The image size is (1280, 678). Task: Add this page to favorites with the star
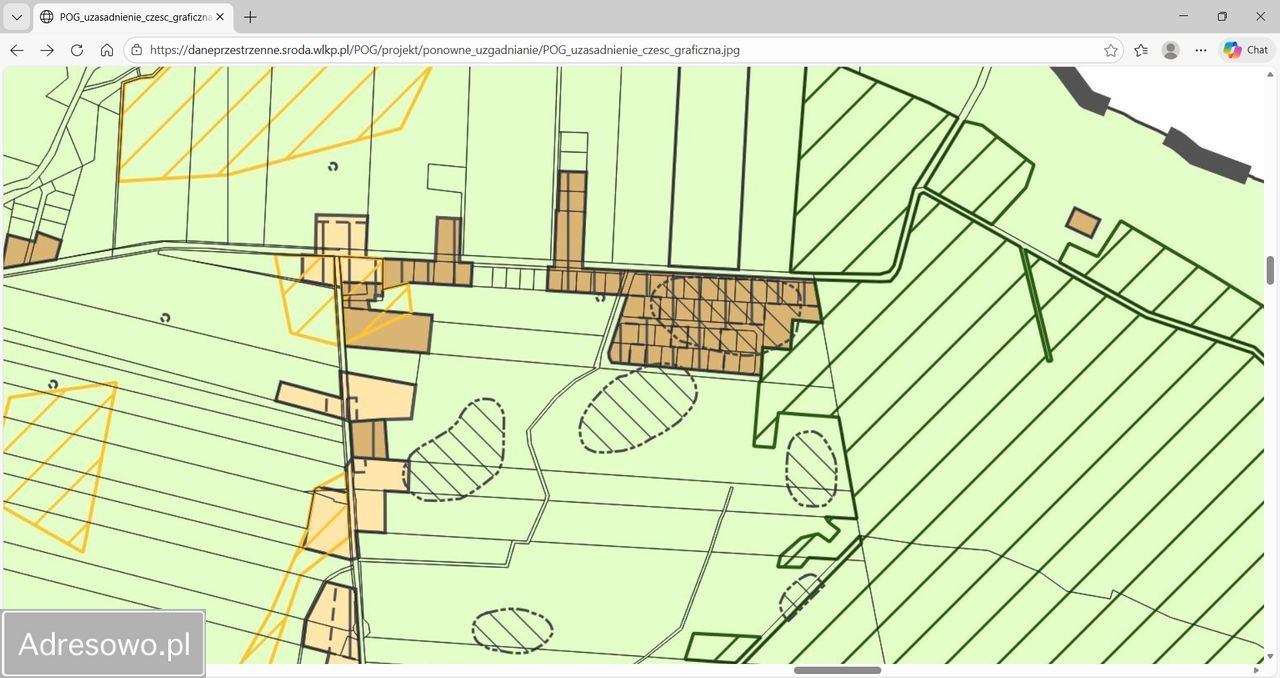[1111, 50]
